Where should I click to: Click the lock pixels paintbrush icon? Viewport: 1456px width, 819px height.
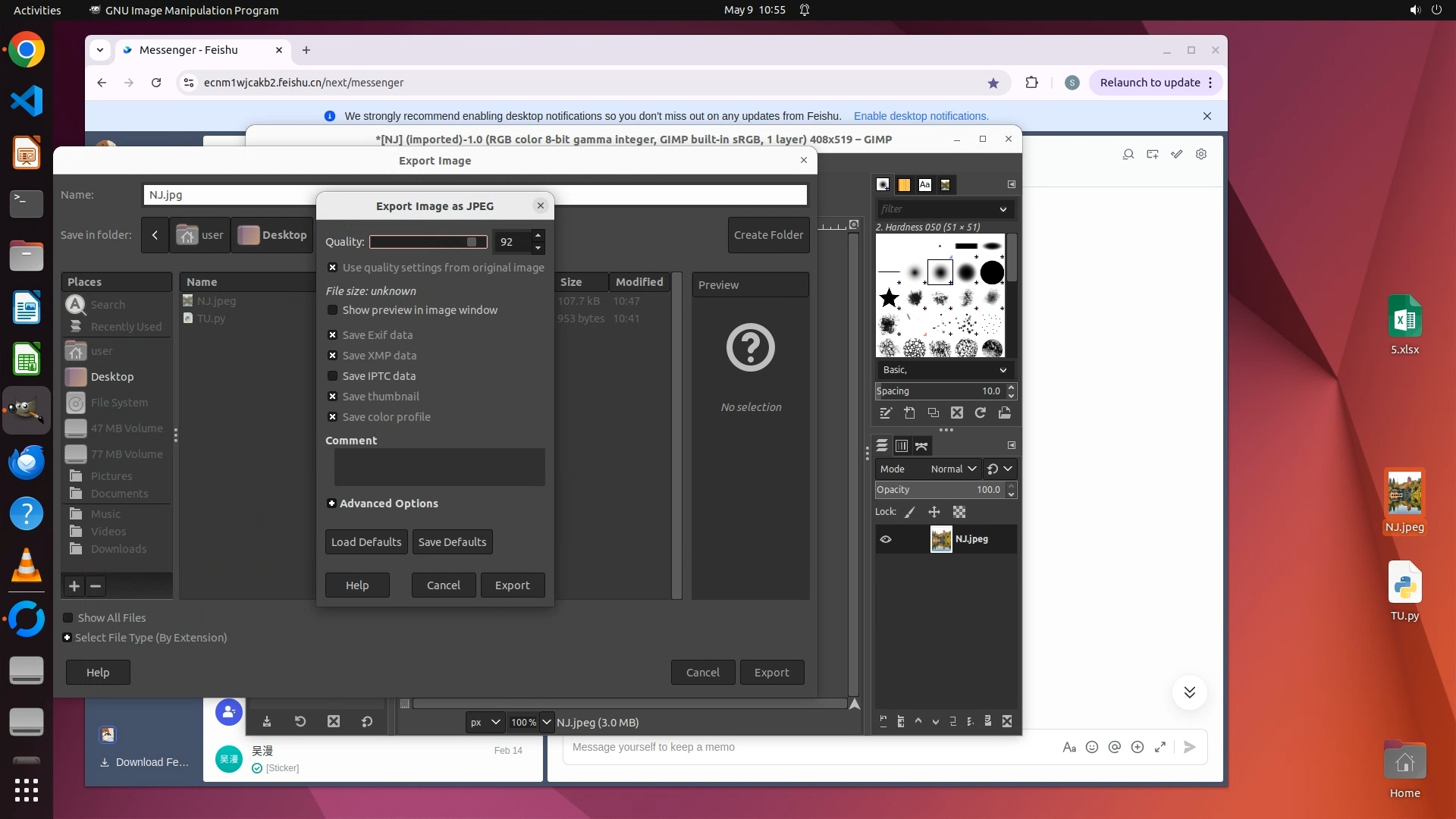point(910,512)
